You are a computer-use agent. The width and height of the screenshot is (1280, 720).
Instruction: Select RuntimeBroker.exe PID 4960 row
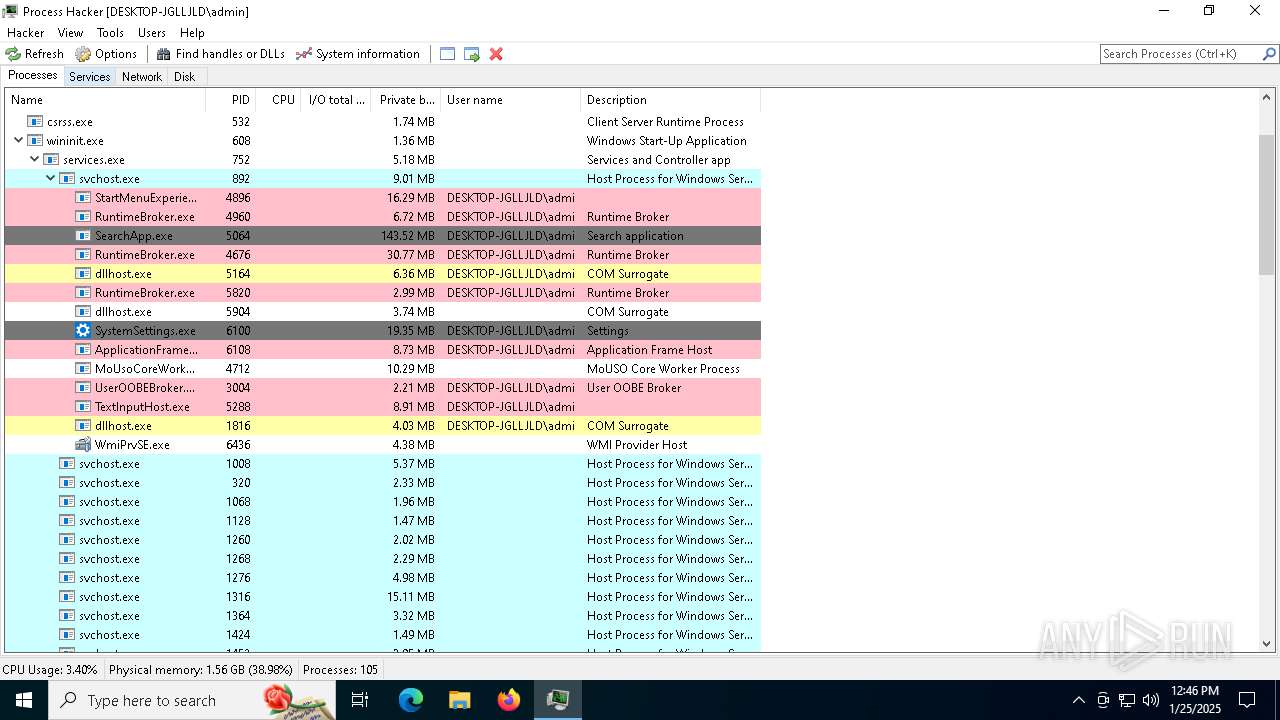(x=383, y=217)
